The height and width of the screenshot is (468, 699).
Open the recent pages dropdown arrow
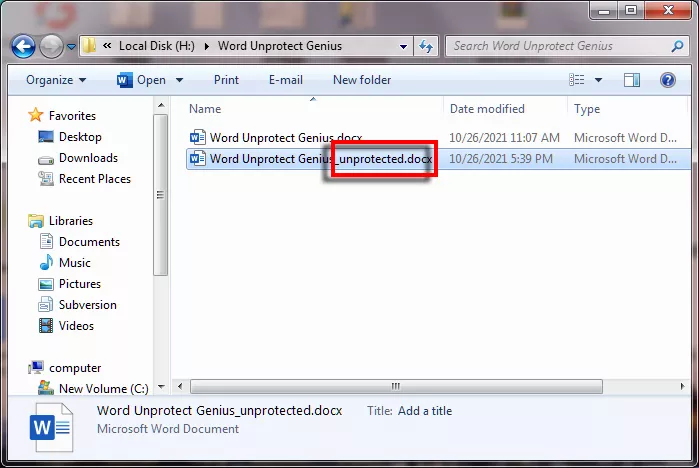(x=71, y=46)
